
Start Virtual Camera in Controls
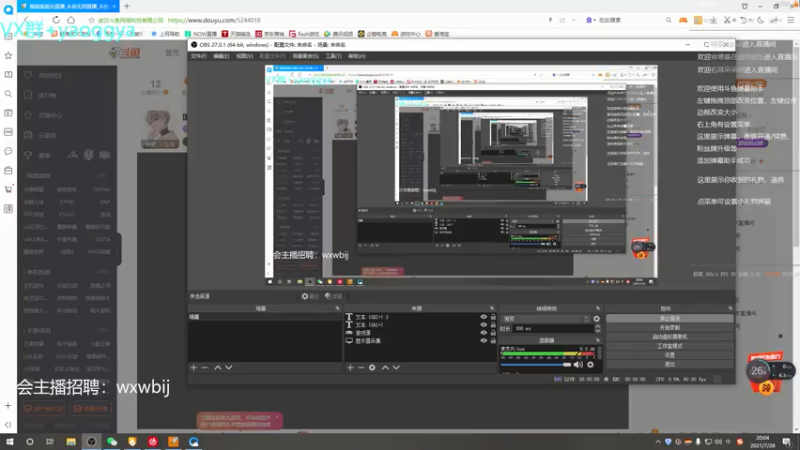(x=669, y=337)
